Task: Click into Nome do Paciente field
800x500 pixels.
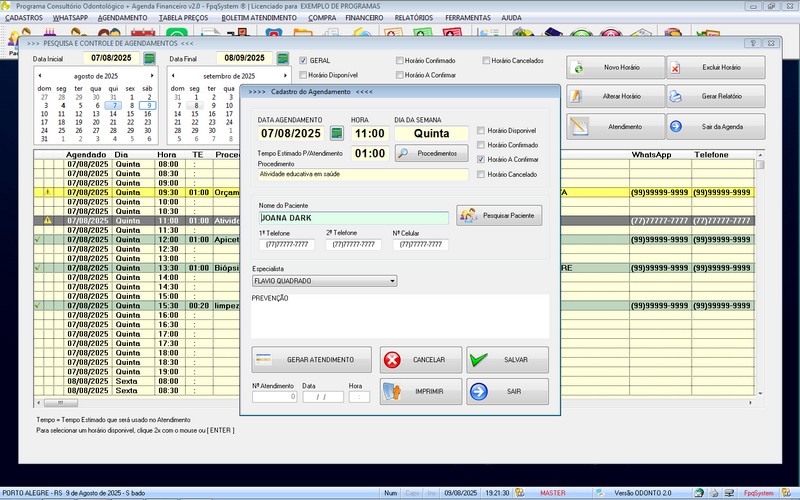Action: [x=352, y=216]
